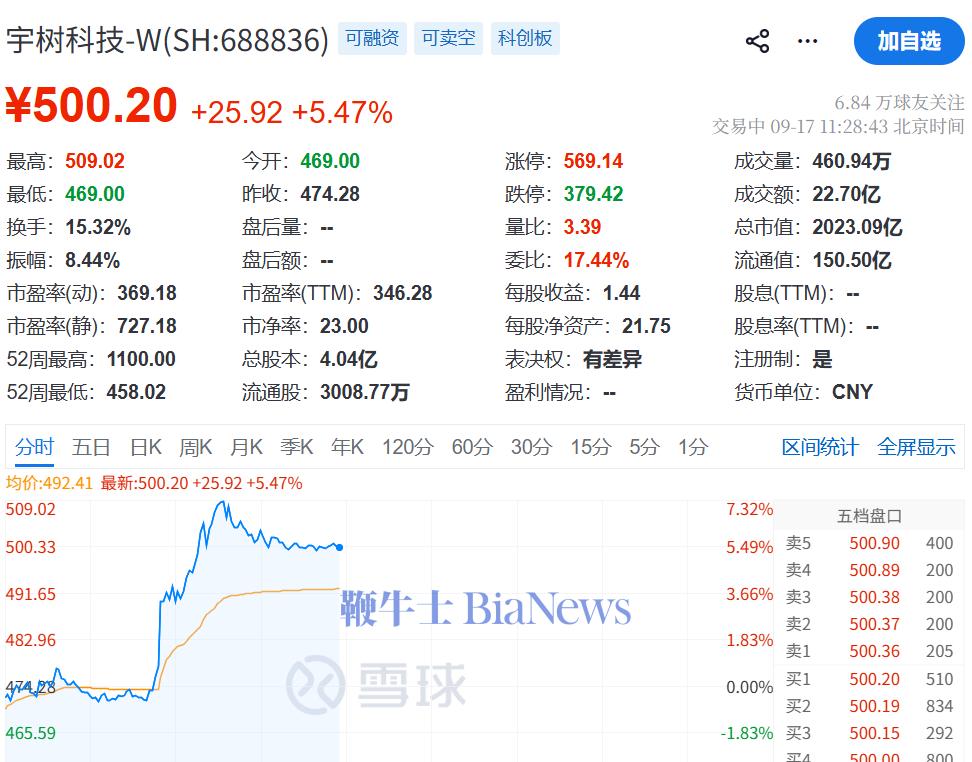Click the 量比 3.39 value
This screenshot has width=972, height=762.
[582, 227]
